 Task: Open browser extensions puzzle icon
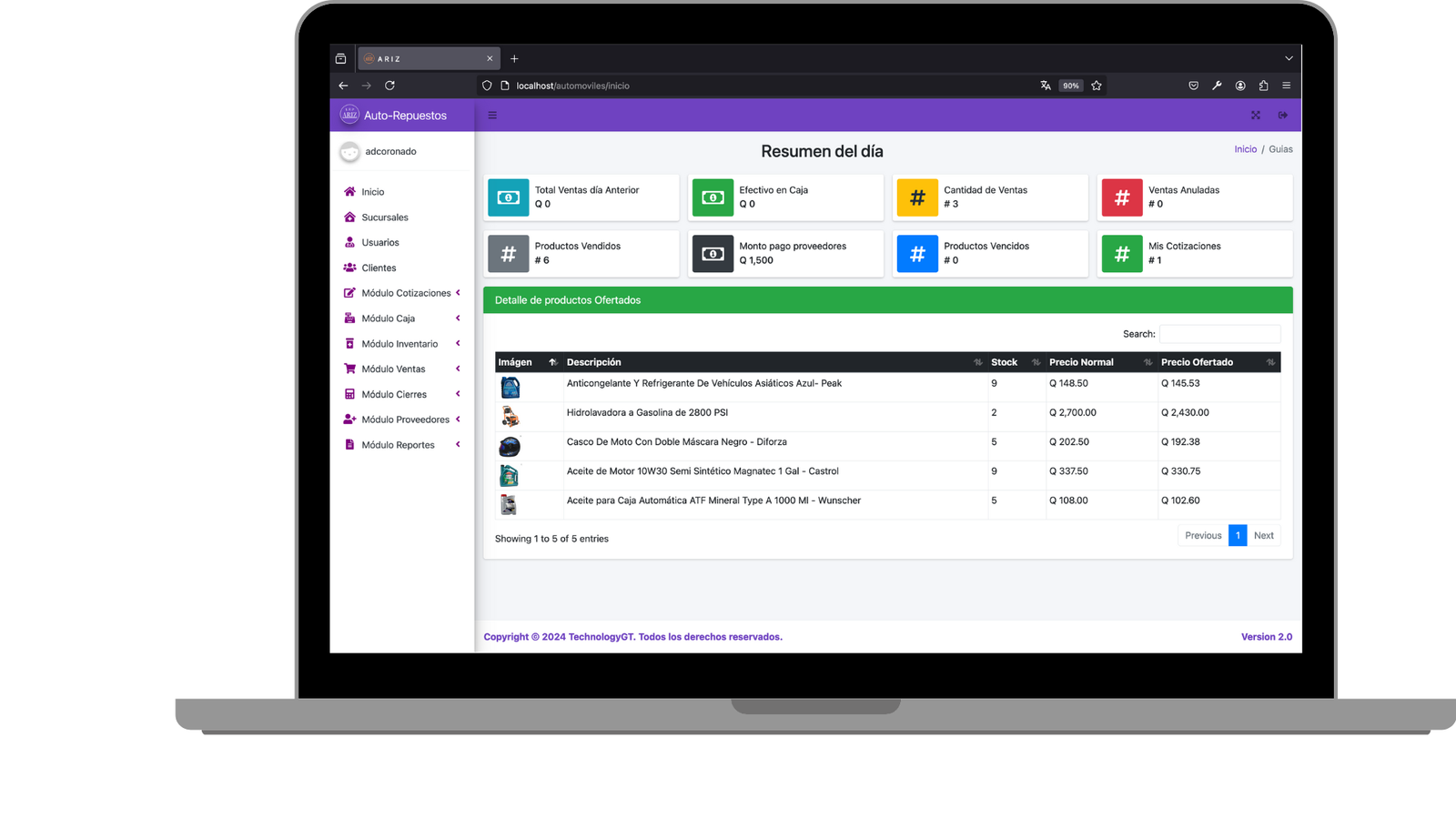(x=1263, y=86)
